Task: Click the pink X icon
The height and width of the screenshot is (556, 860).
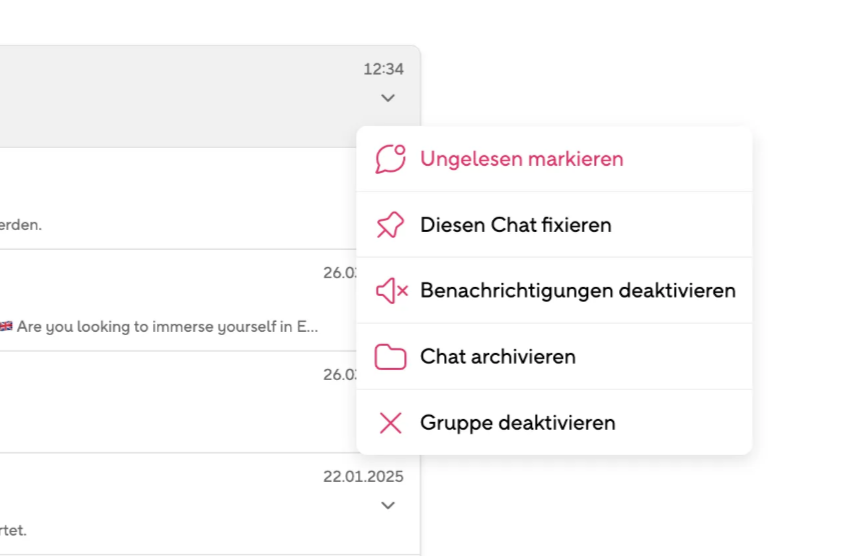Action: pyautogui.click(x=391, y=423)
